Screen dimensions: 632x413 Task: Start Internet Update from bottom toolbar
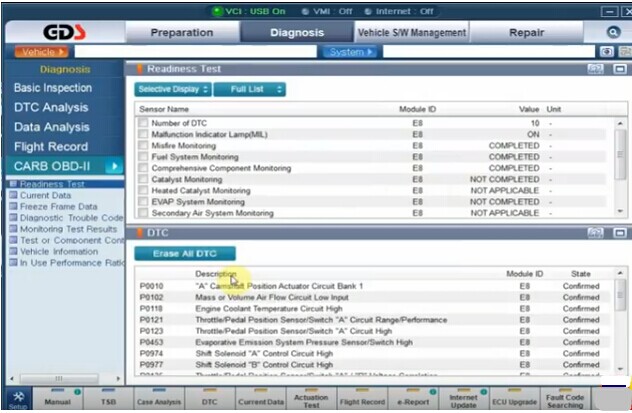[464, 398]
